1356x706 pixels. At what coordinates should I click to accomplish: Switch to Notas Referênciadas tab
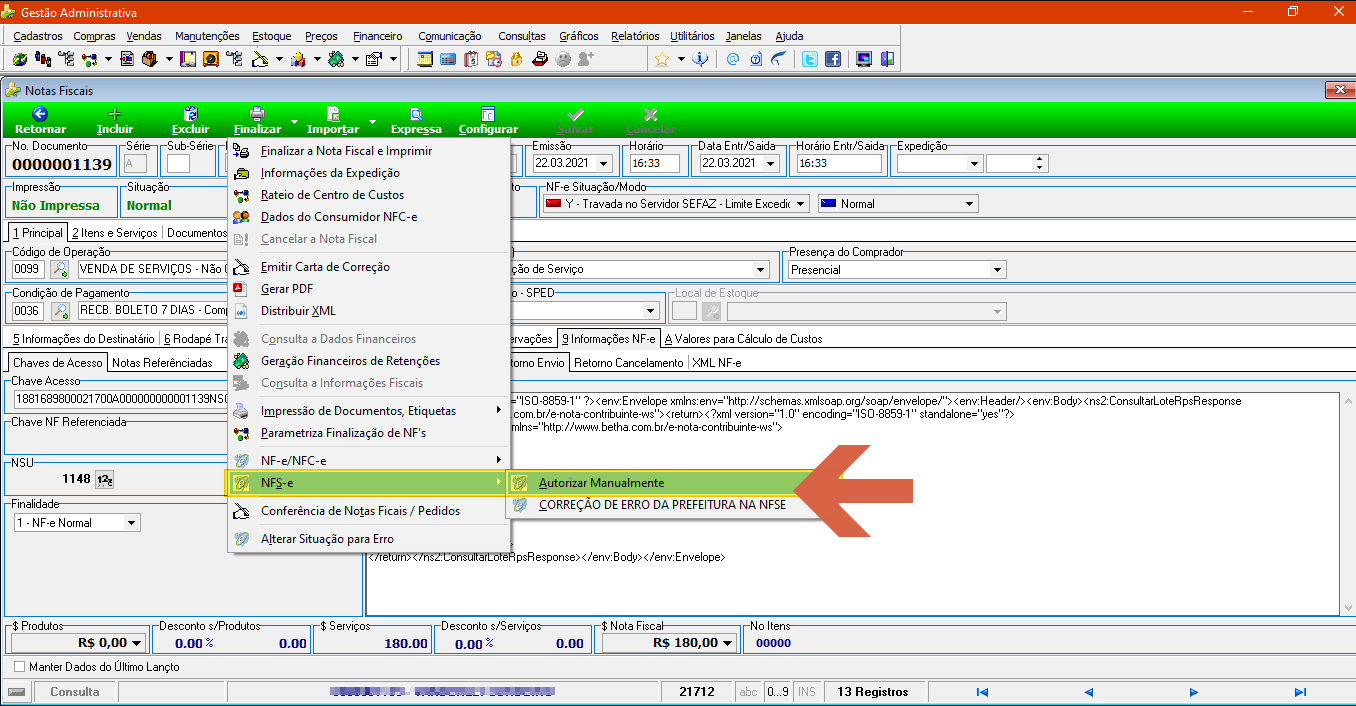(x=162, y=362)
